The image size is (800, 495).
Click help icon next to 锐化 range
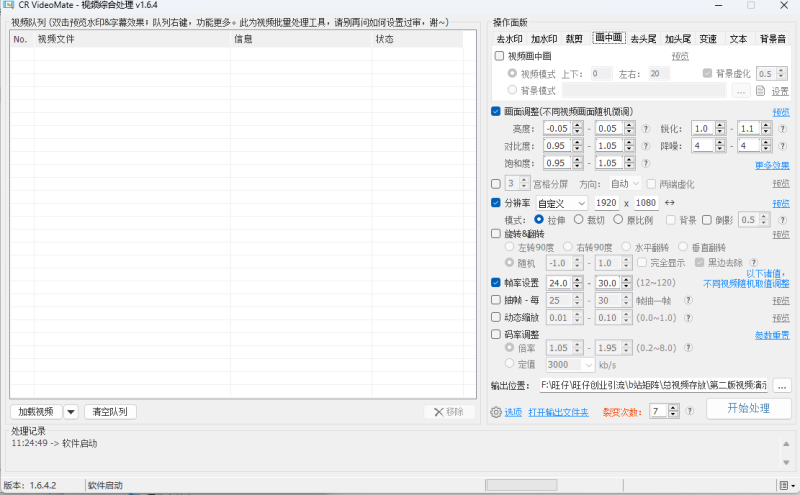pos(782,129)
